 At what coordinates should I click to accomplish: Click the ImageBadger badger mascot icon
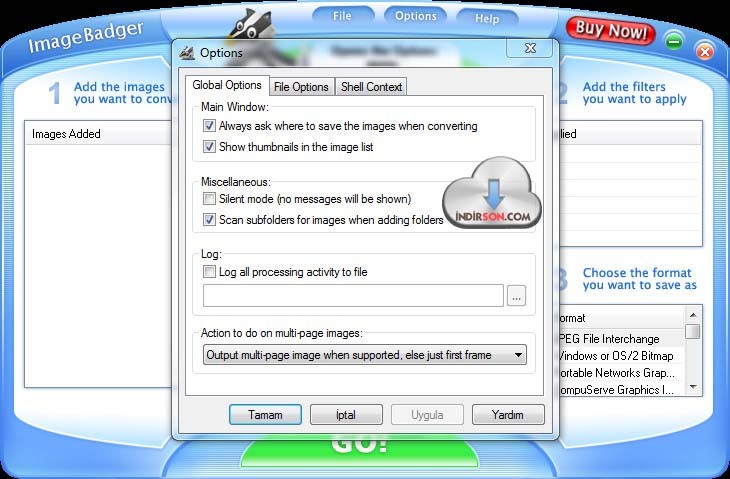click(250, 24)
